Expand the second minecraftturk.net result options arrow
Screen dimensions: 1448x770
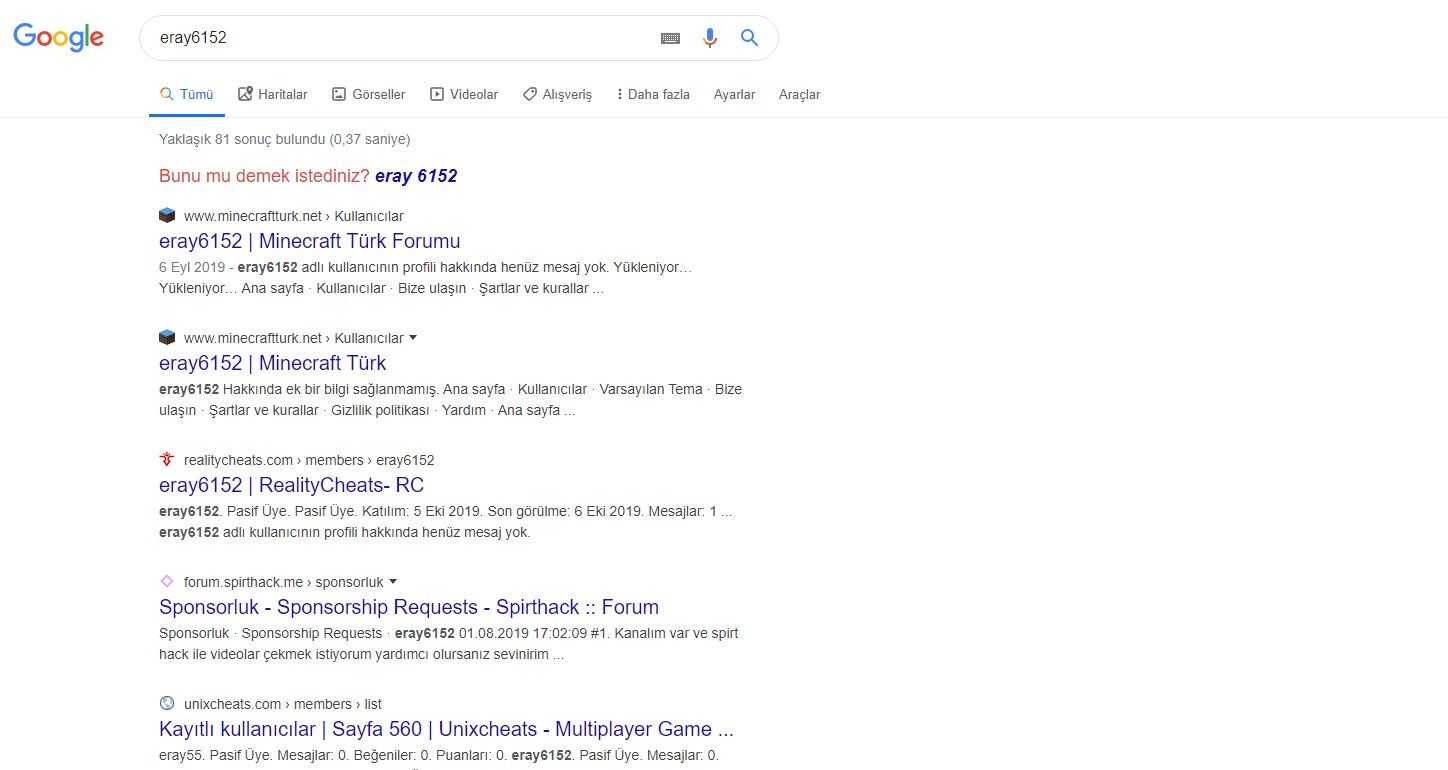414,338
